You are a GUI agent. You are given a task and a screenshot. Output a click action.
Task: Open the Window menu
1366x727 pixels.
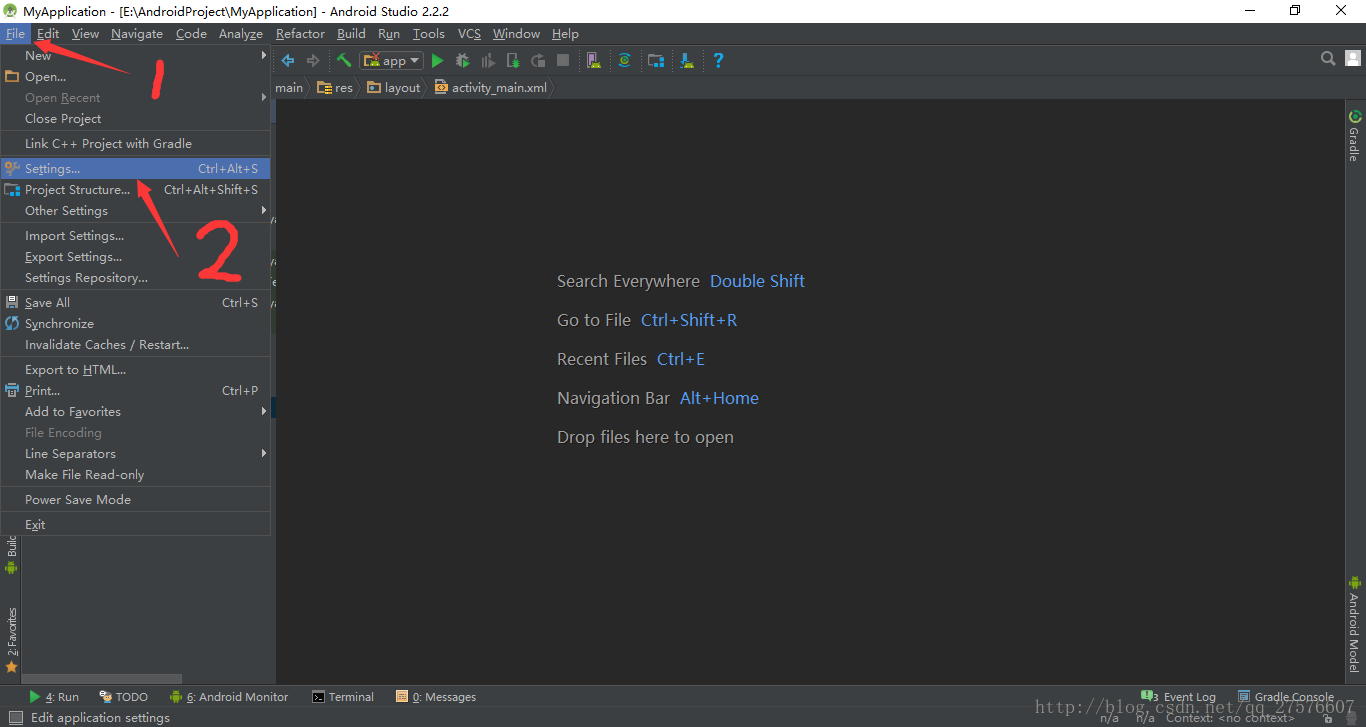[516, 33]
